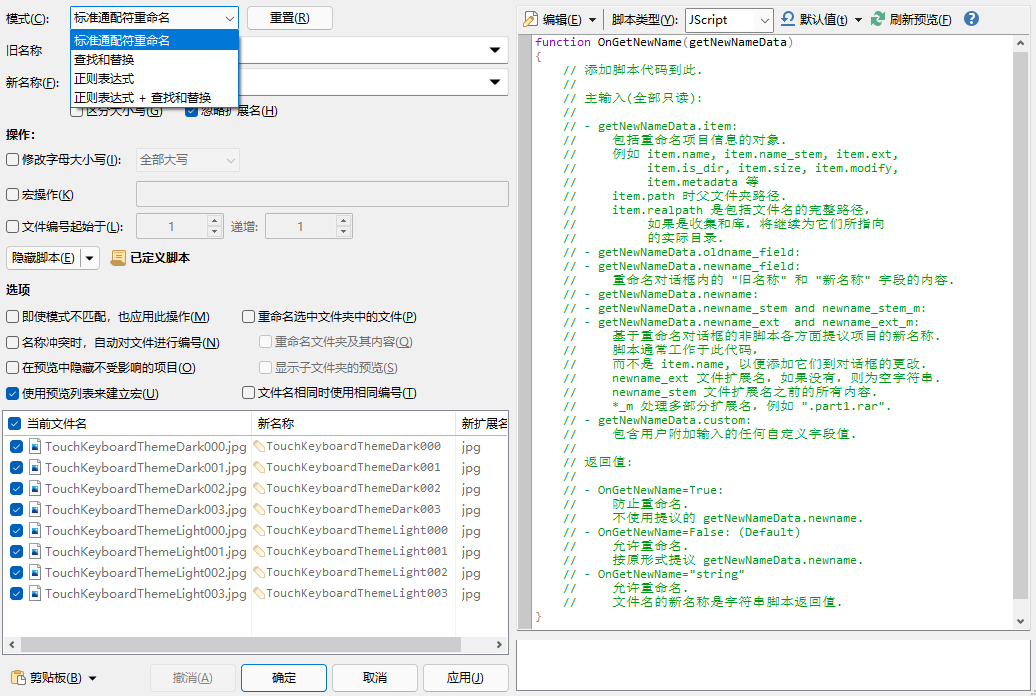Select find and replace mode option
Viewport: 1036px width, 696px height.
[x=155, y=59]
